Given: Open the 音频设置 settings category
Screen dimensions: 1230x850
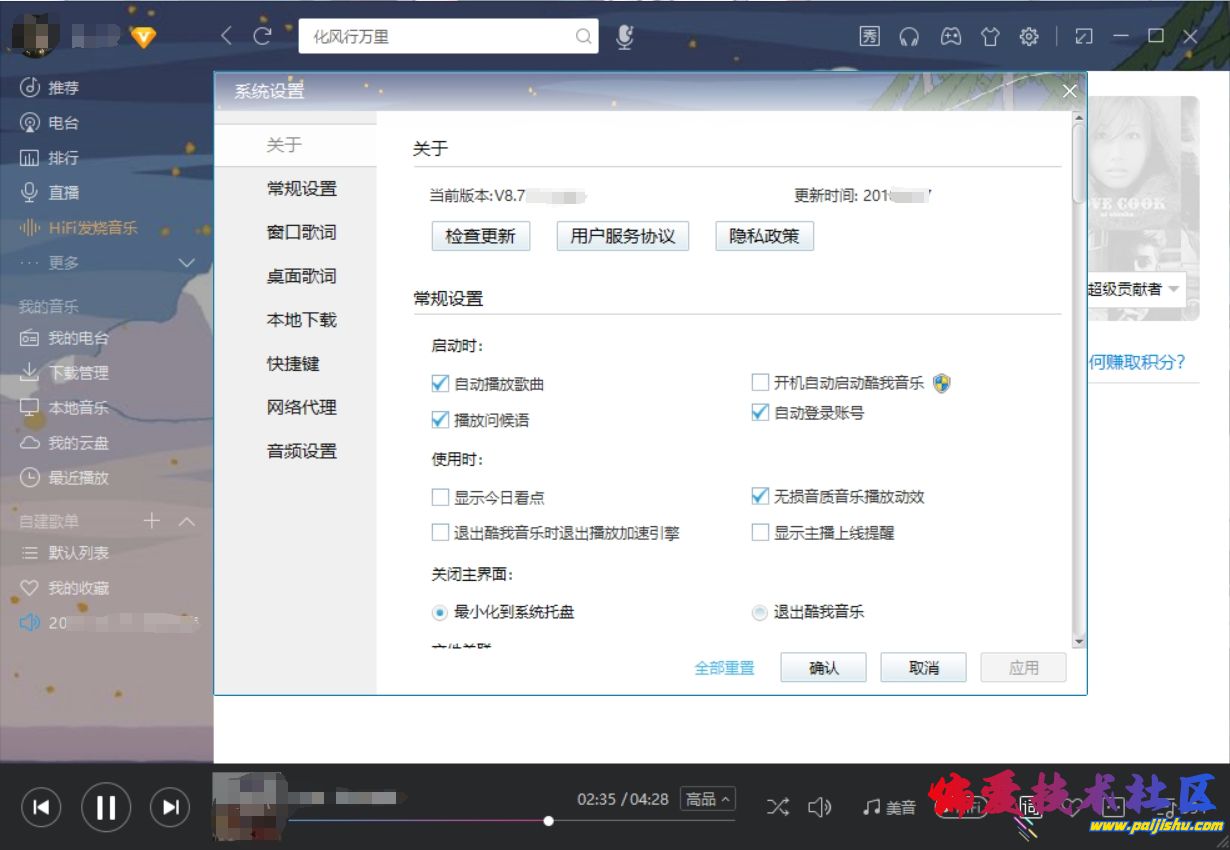Looking at the screenshot, I should click(x=300, y=451).
